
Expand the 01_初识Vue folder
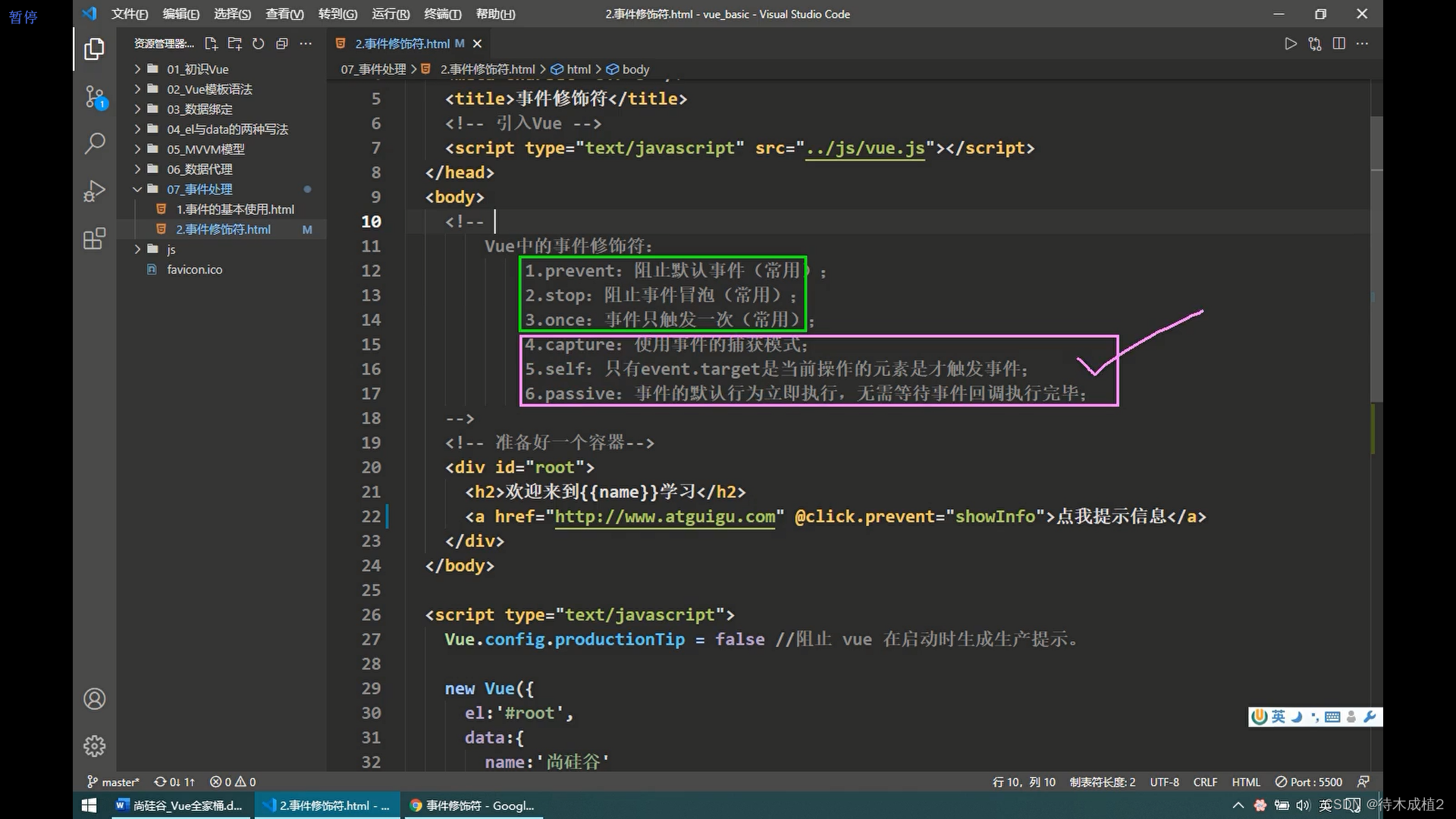pyautogui.click(x=221, y=69)
